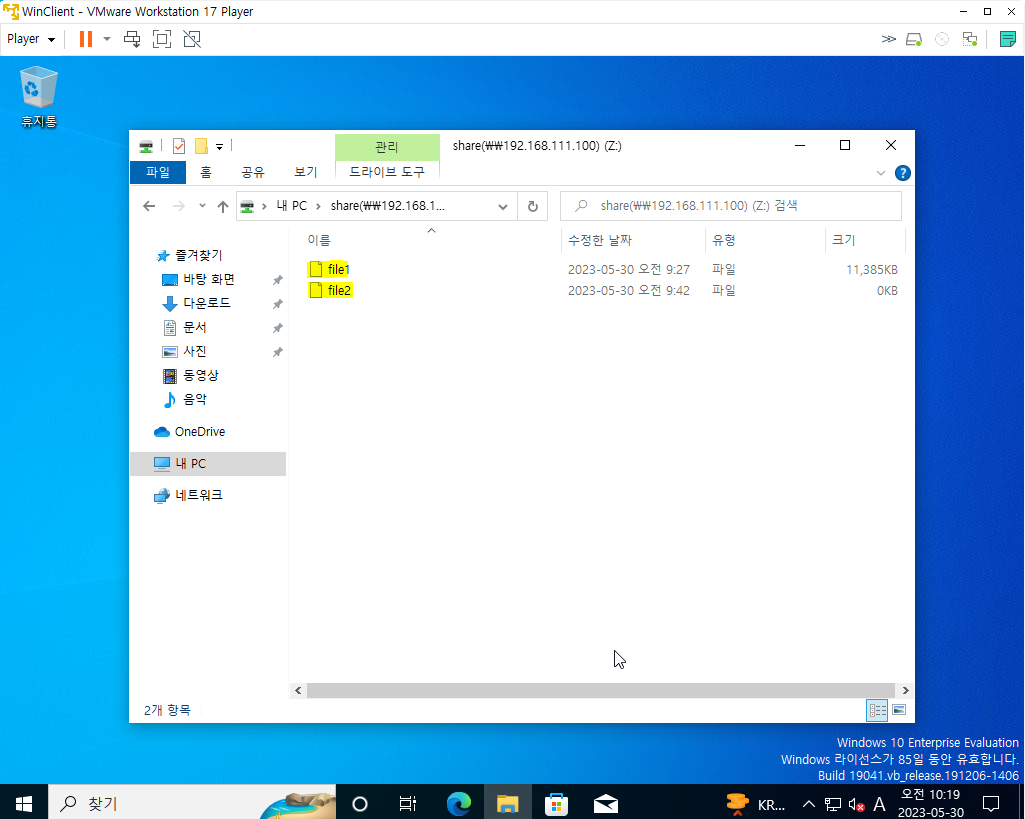Pause the virtual machine in VMware toolbar

(x=86, y=39)
